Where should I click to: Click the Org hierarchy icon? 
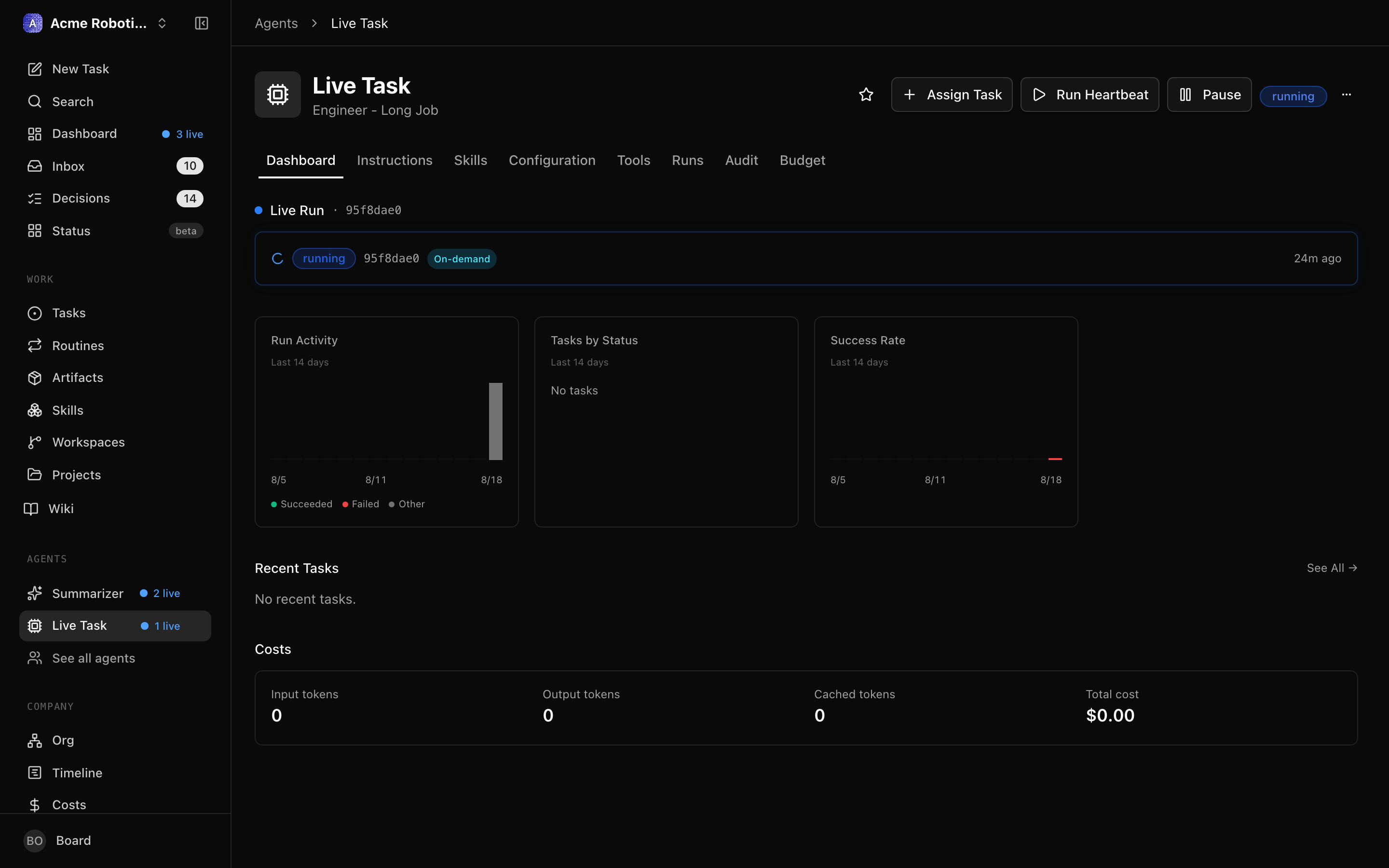(34, 741)
